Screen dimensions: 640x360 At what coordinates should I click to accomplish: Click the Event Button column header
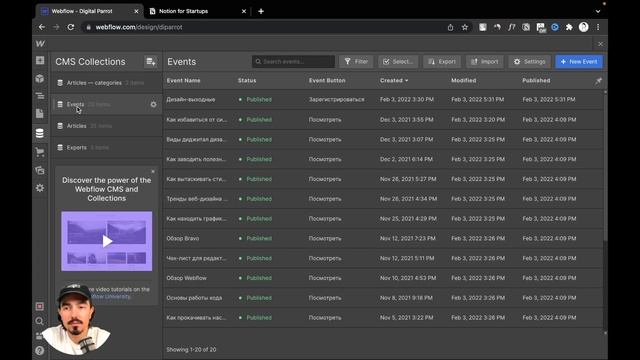pyautogui.click(x=327, y=81)
